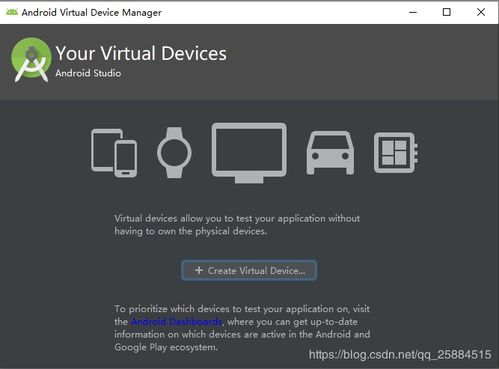Pick the Android Auto car icon

(x=330, y=153)
